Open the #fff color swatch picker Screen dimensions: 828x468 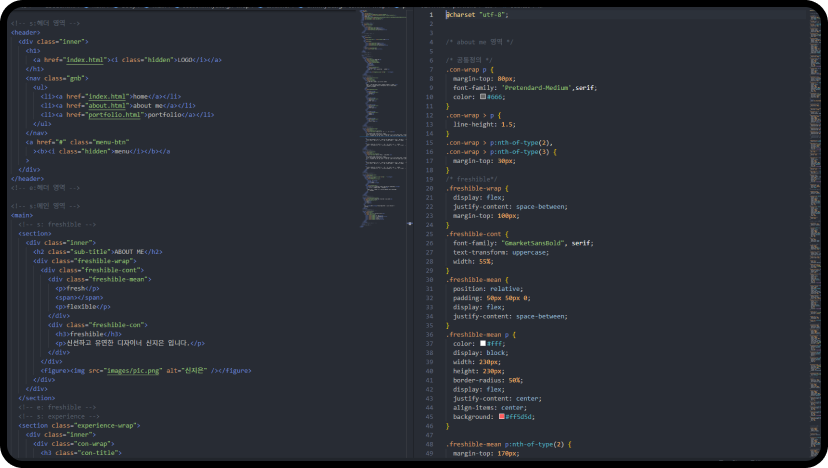[483, 343]
